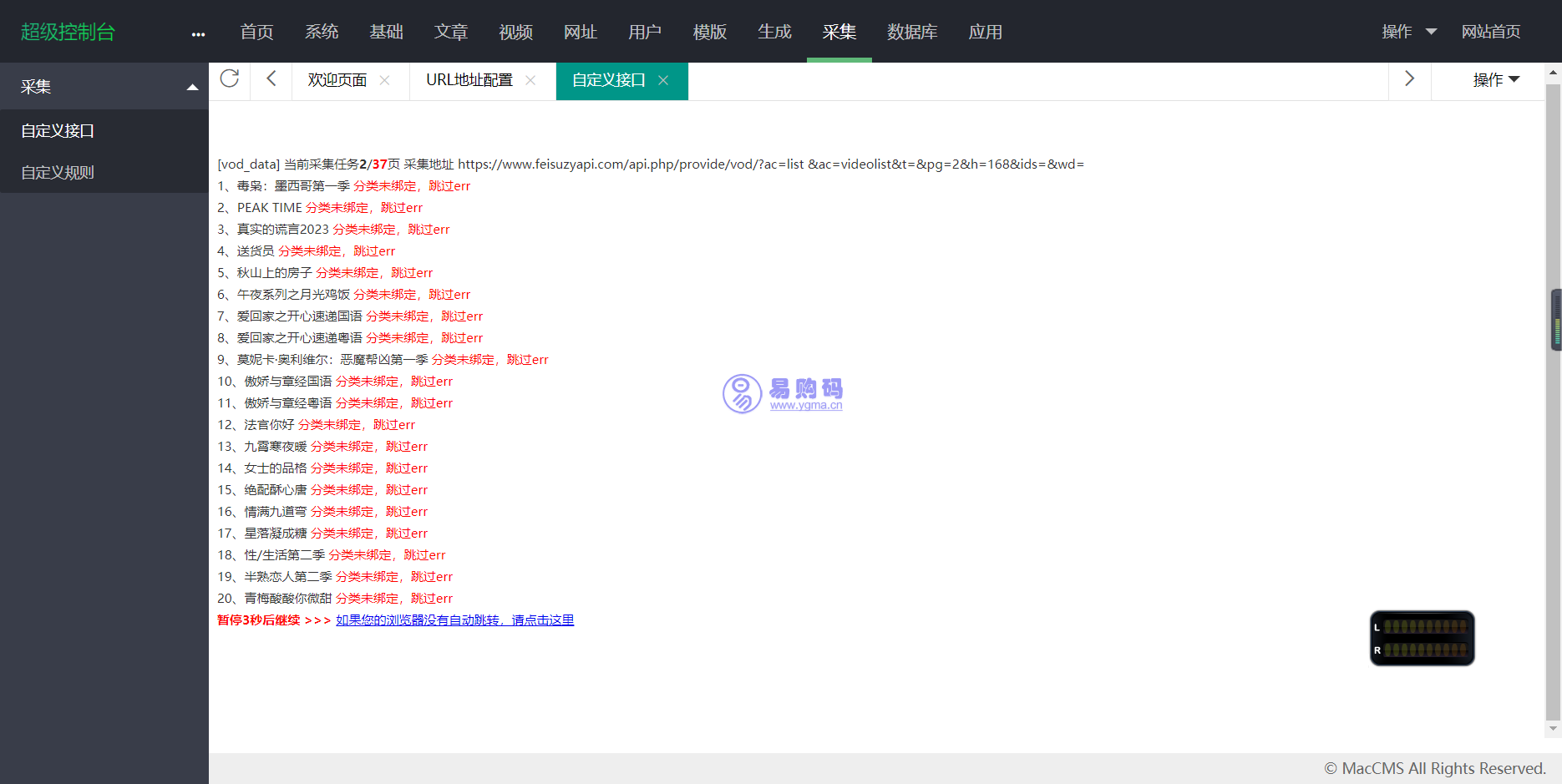Click the audio level meter widget
Viewport: 1562px width, 784px height.
pyautogui.click(x=1422, y=638)
